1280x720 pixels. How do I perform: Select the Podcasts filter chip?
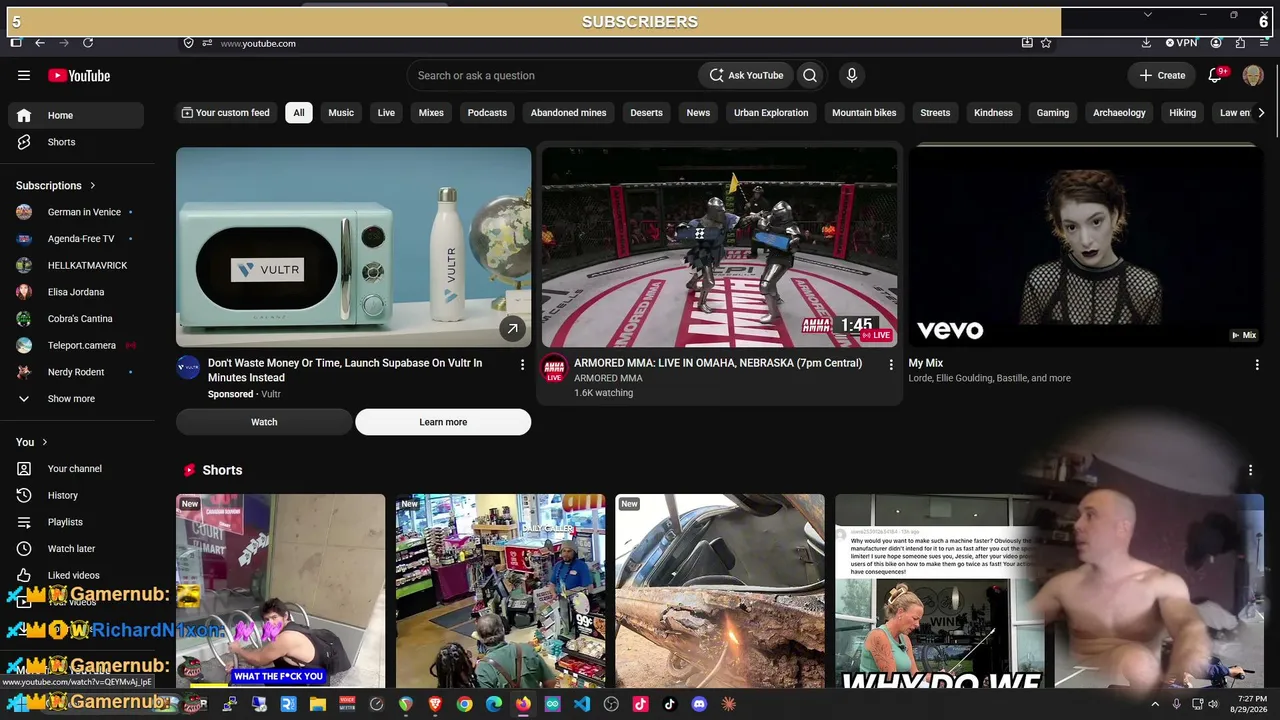(487, 113)
